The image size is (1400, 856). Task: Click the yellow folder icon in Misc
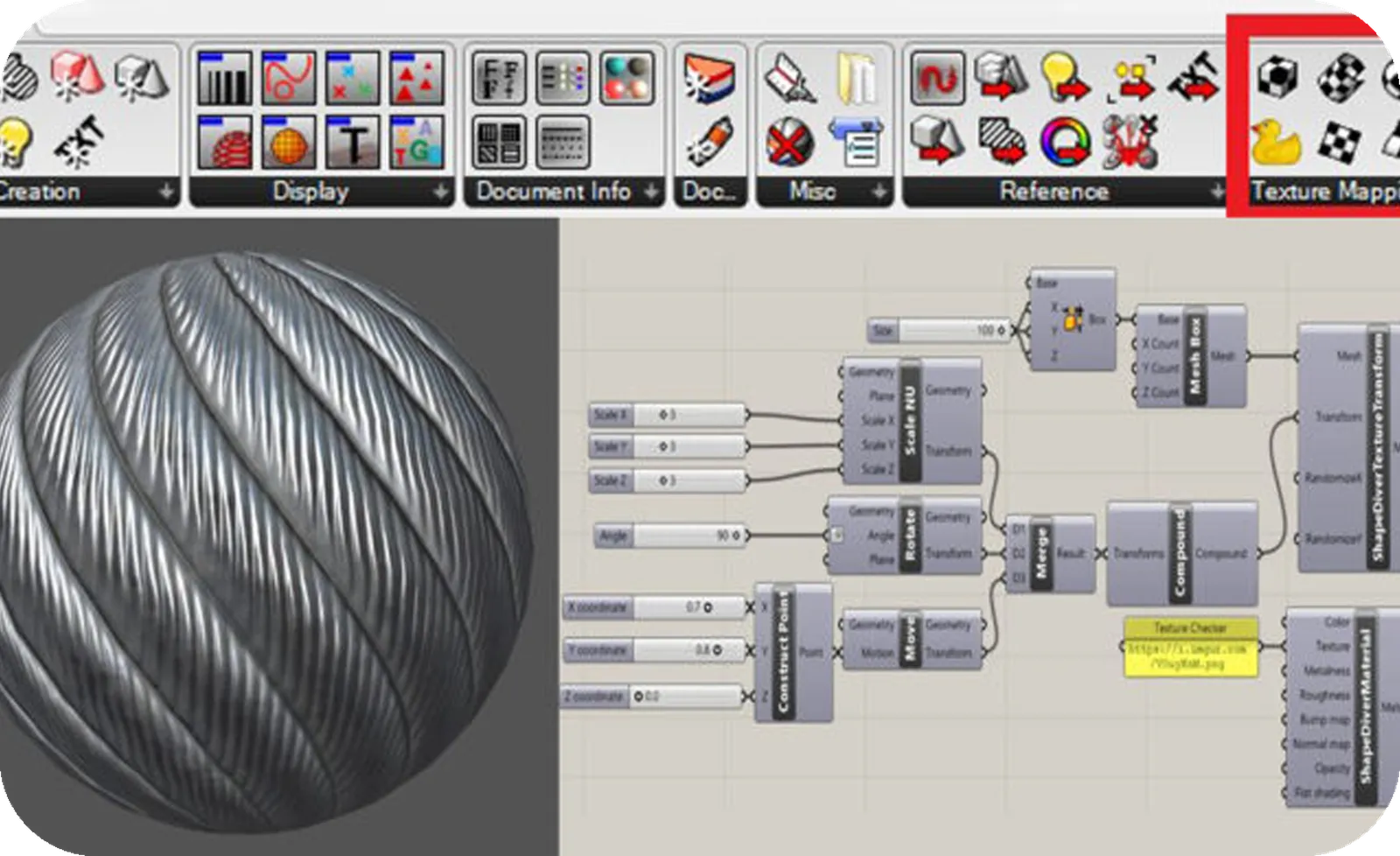click(x=858, y=78)
